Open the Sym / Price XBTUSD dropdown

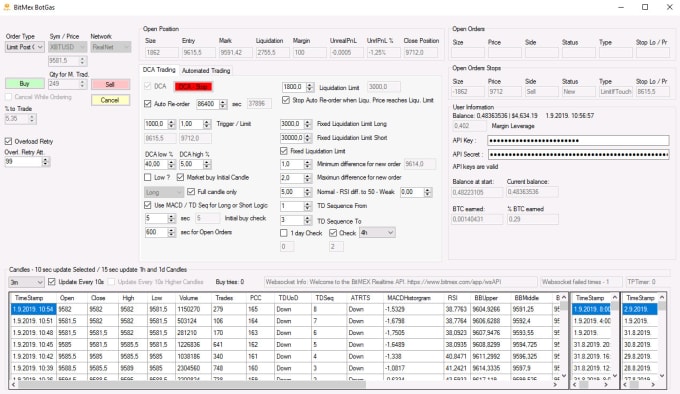click(68, 47)
